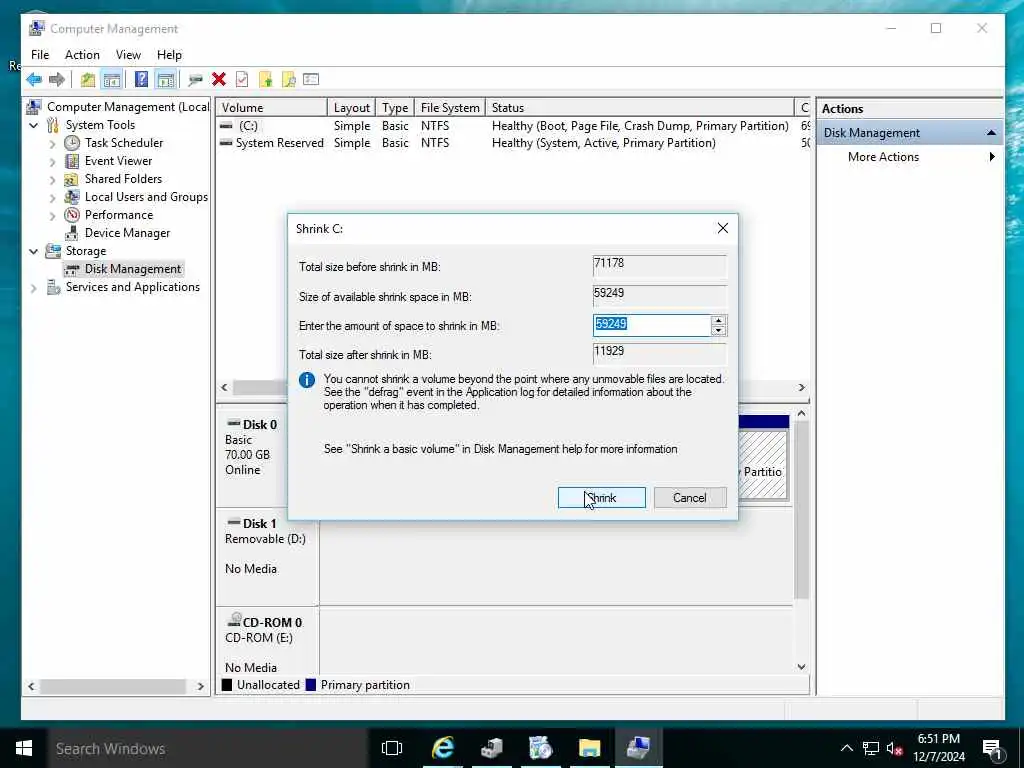This screenshot has height=768, width=1024.
Task: Sort by the Status column header
Action: click(x=640, y=108)
